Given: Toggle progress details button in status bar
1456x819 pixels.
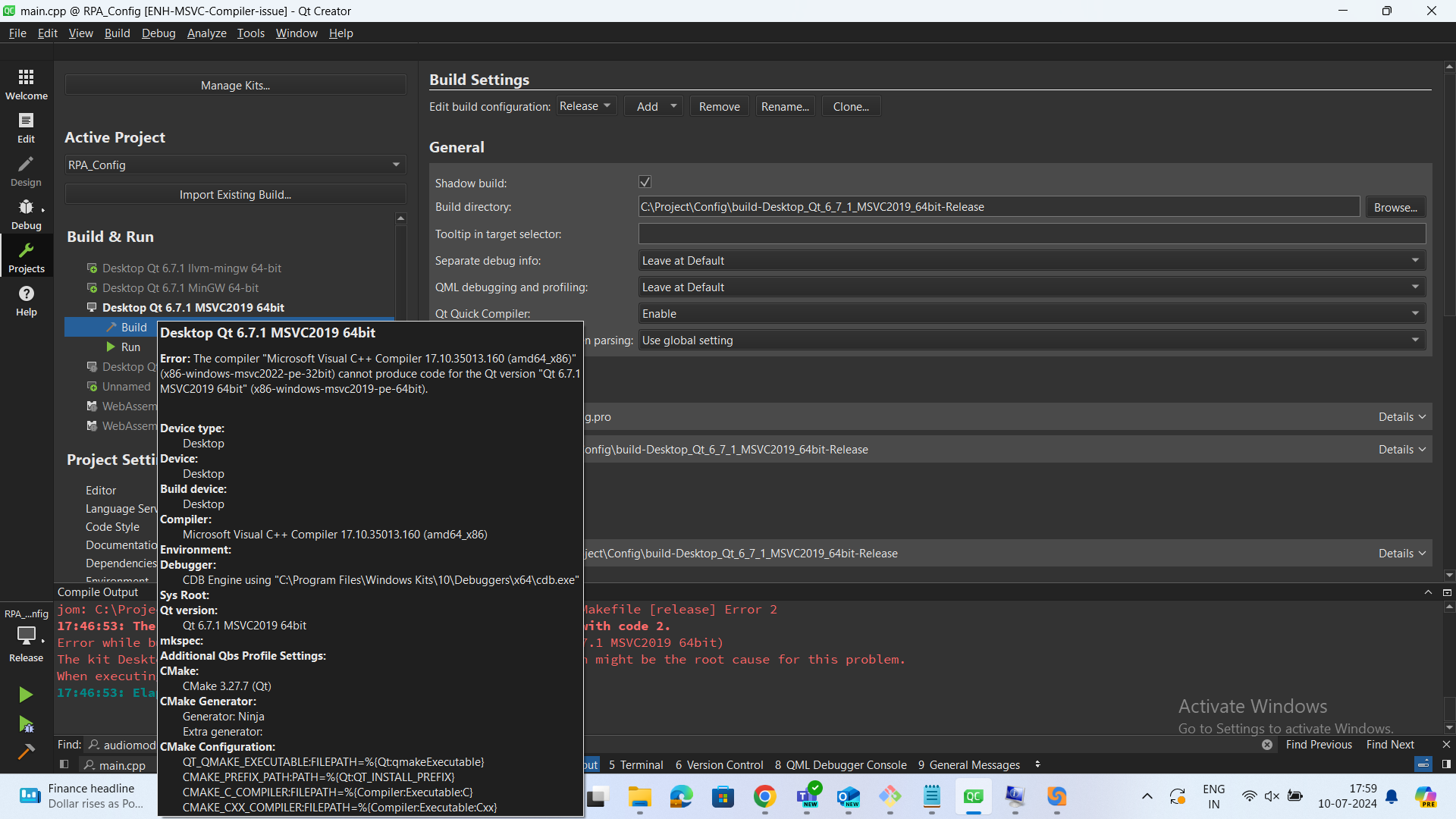Looking at the screenshot, I should point(1423,764).
